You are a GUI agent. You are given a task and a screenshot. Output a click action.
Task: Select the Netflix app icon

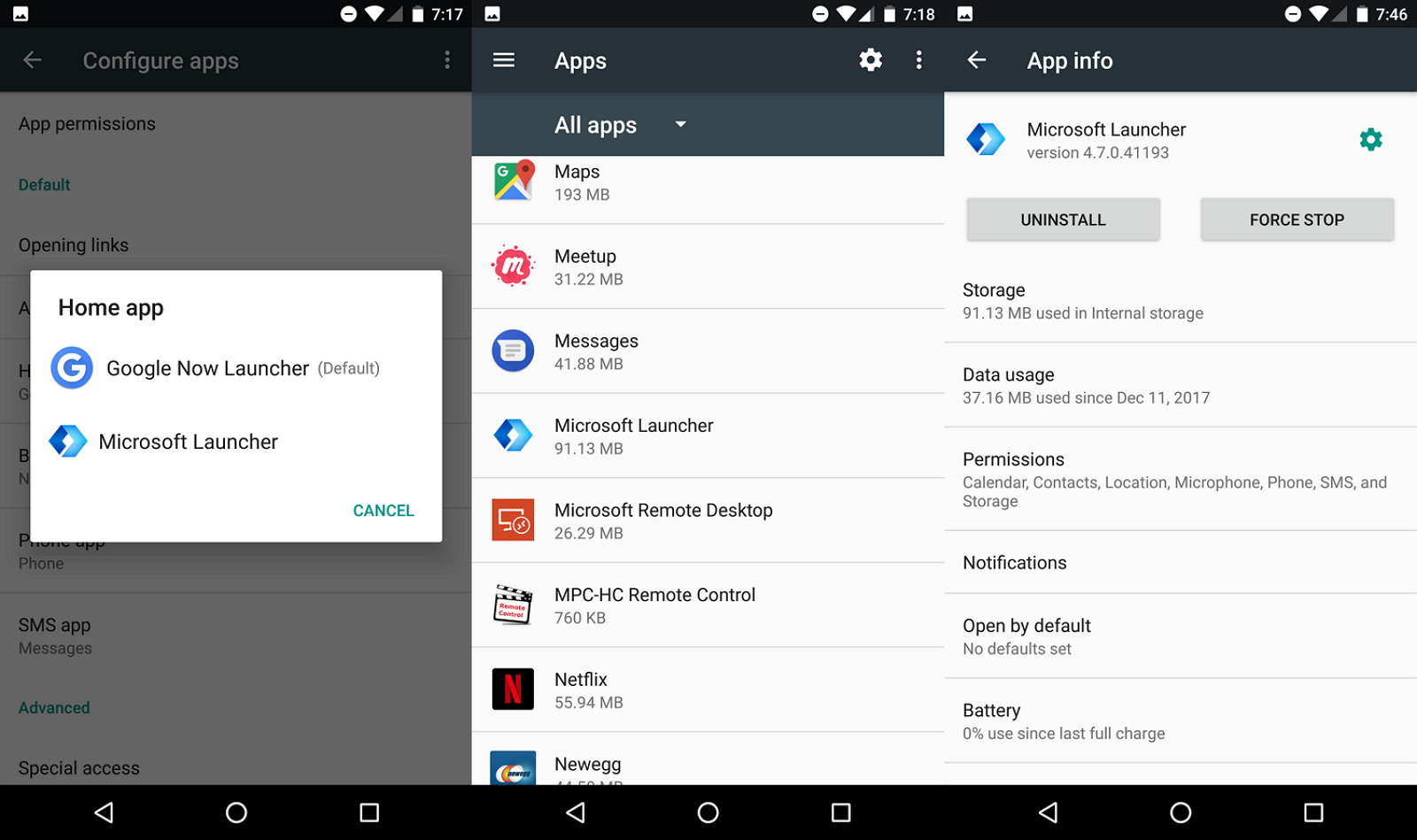pyautogui.click(x=514, y=690)
